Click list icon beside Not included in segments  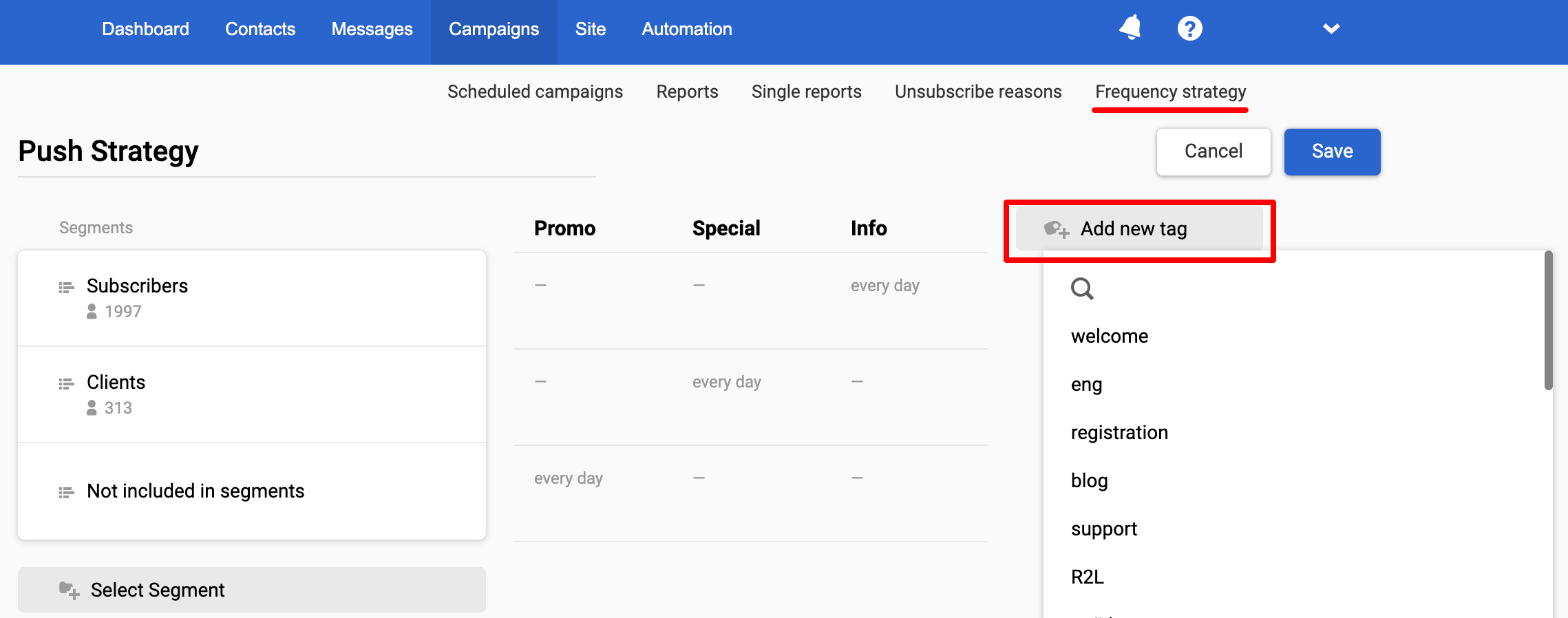pyautogui.click(x=66, y=492)
